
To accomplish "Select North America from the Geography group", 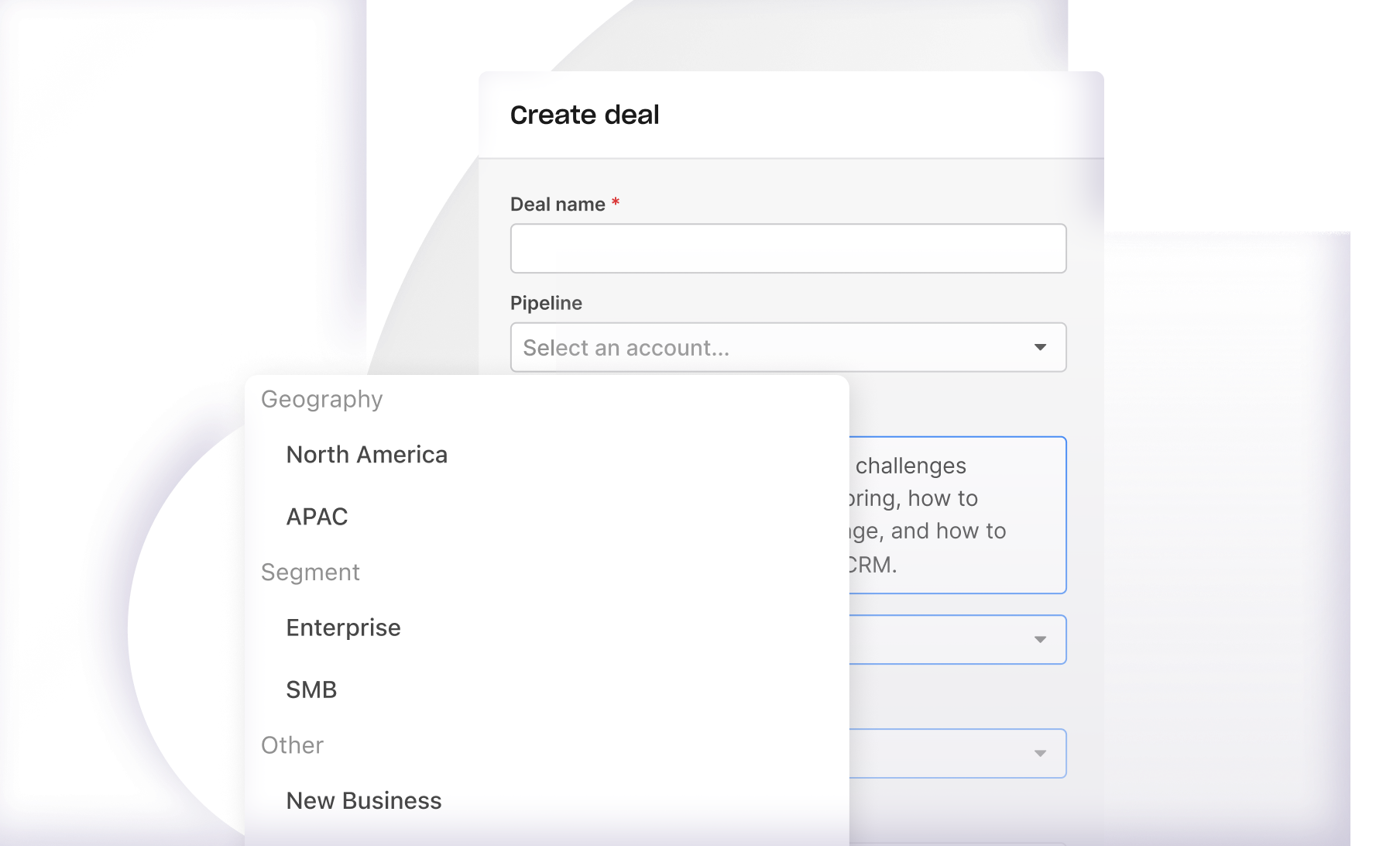I will pyautogui.click(x=367, y=454).
